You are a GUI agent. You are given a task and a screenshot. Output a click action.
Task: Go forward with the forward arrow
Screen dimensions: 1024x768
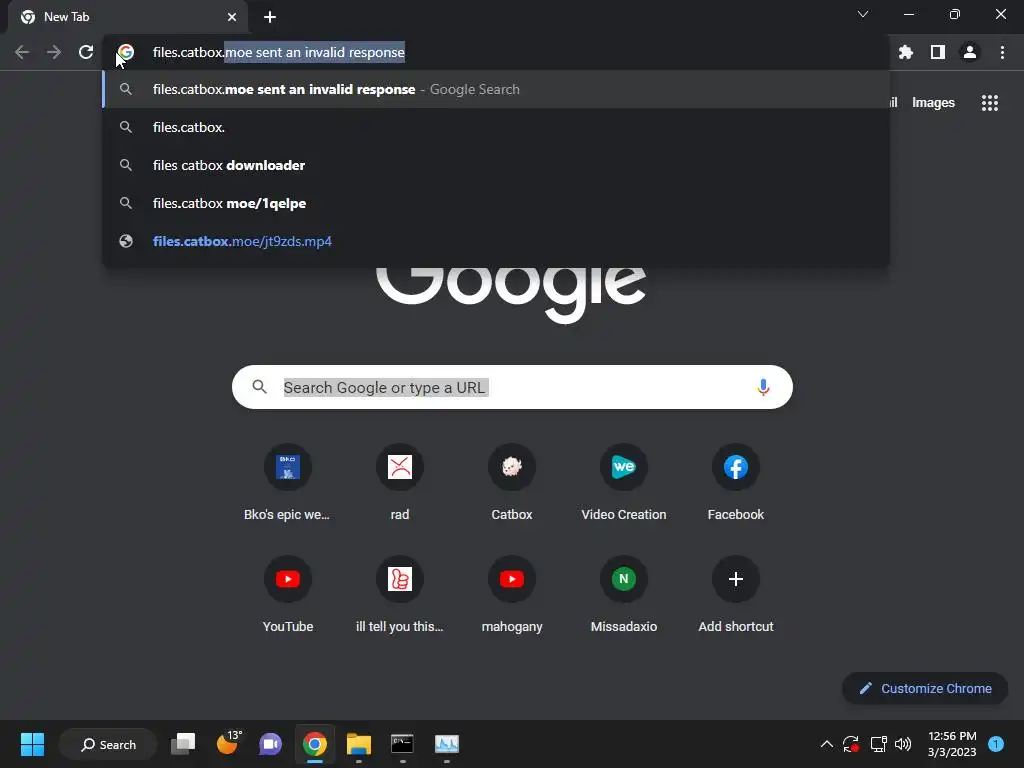click(x=54, y=52)
